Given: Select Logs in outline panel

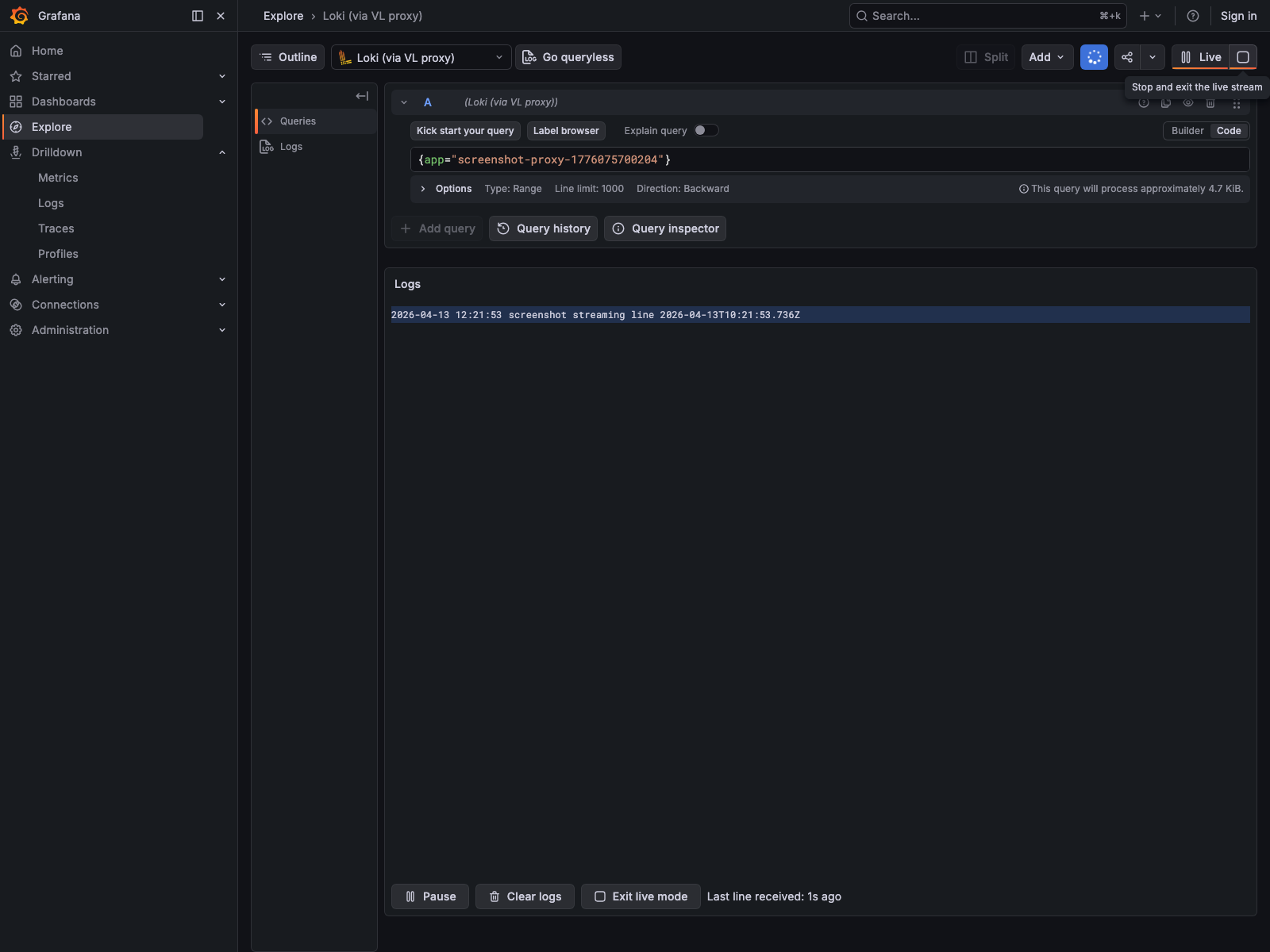Looking at the screenshot, I should click(x=315, y=147).
